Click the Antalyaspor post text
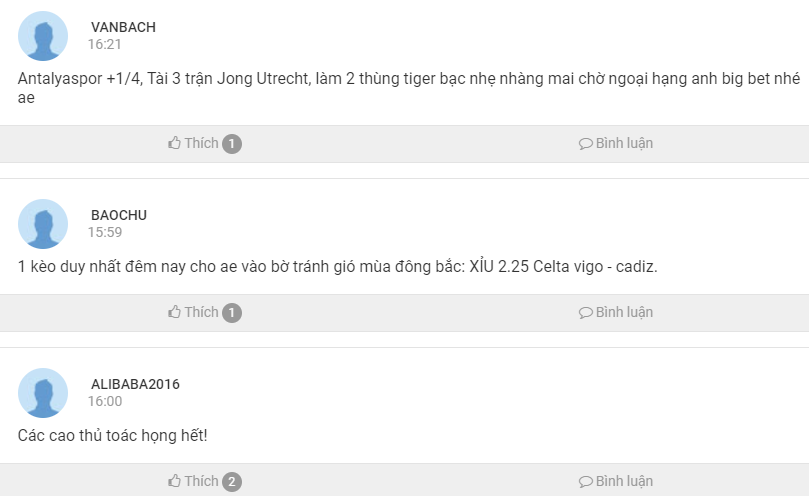Screen dimensions: 809x496 [x=409, y=88]
